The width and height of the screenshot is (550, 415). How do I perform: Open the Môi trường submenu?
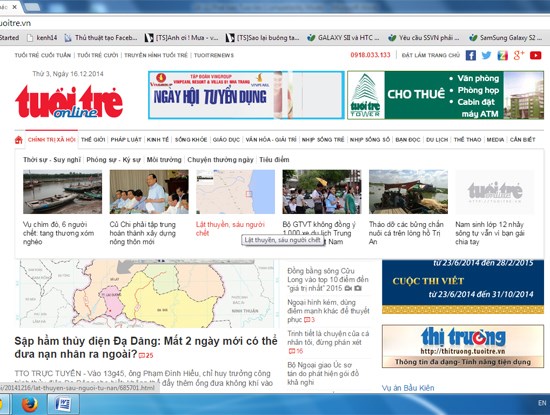coord(164,160)
